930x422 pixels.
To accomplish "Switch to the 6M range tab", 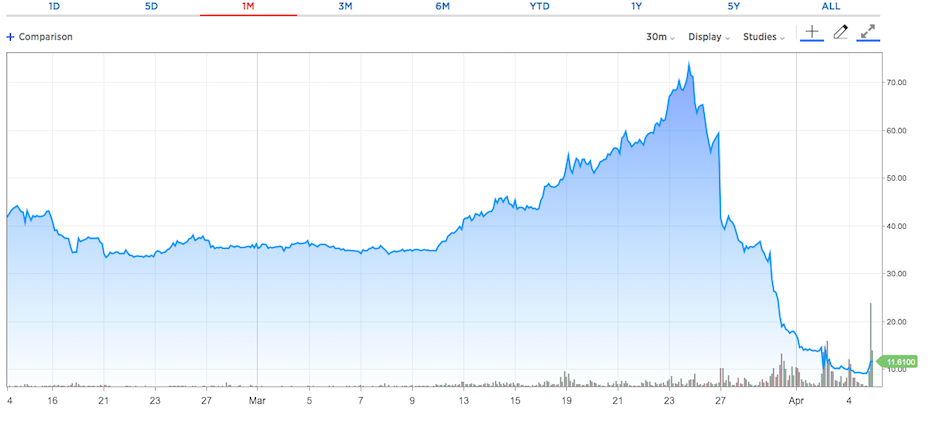I will click(x=442, y=7).
